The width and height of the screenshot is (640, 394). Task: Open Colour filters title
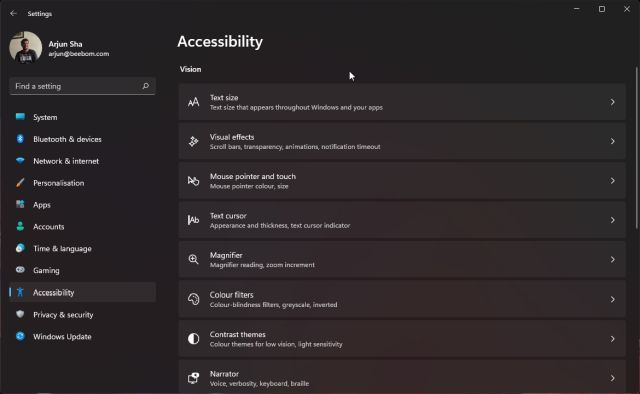point(231,295)
